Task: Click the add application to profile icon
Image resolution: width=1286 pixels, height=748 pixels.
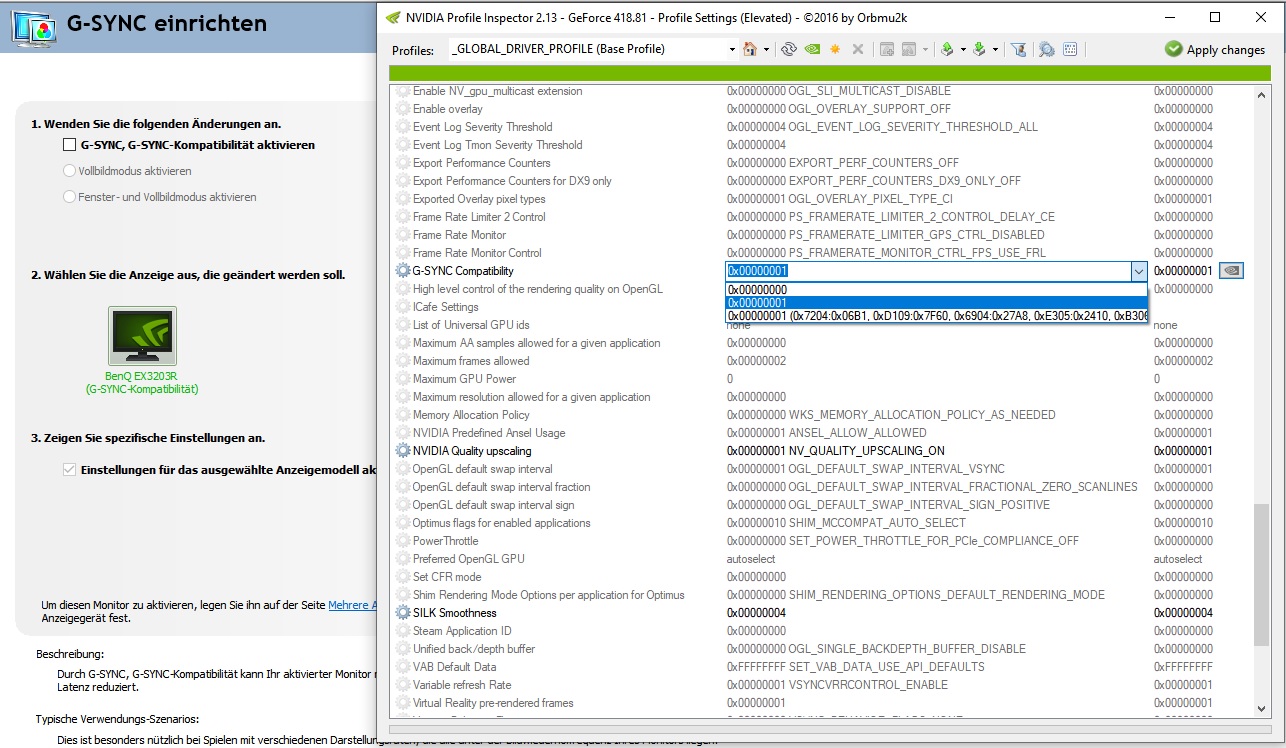Action: point(886,49)
